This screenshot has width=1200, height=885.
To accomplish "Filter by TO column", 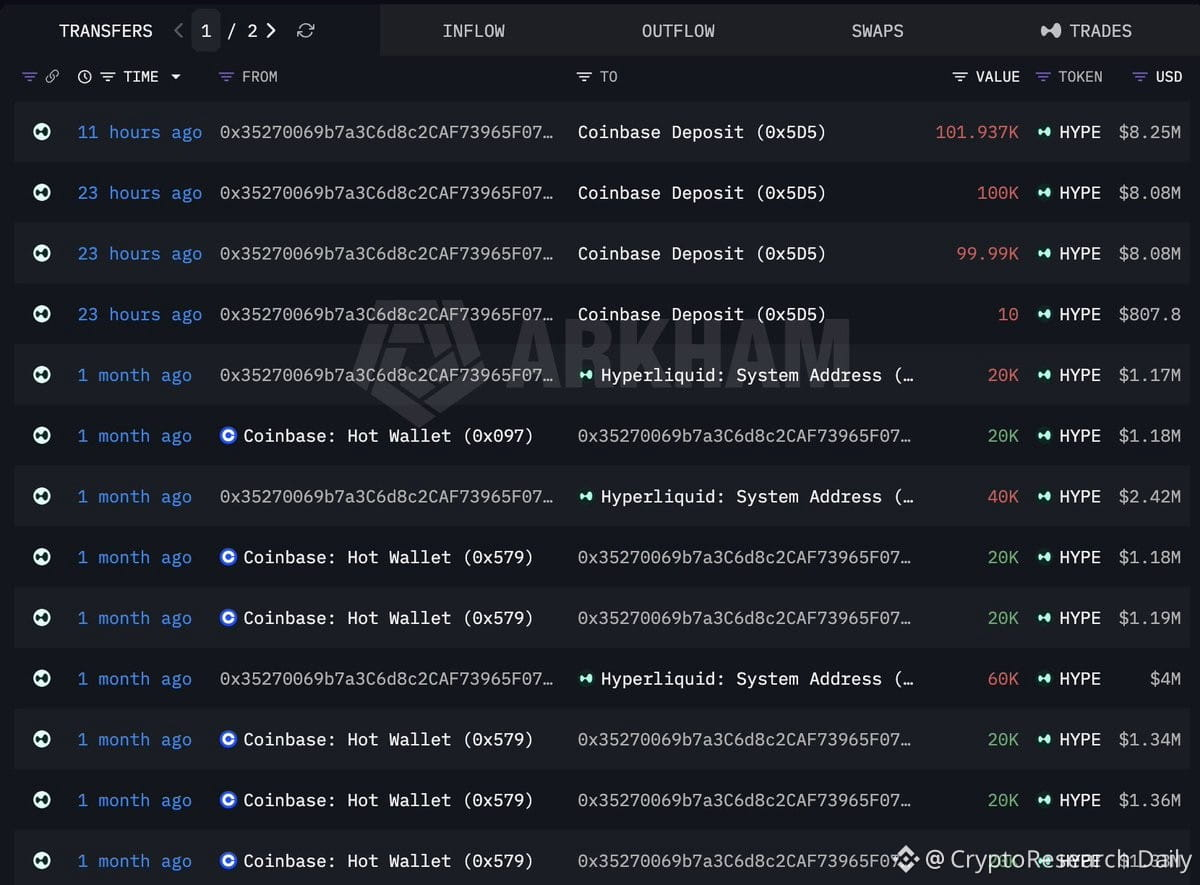I will point(584,77).
